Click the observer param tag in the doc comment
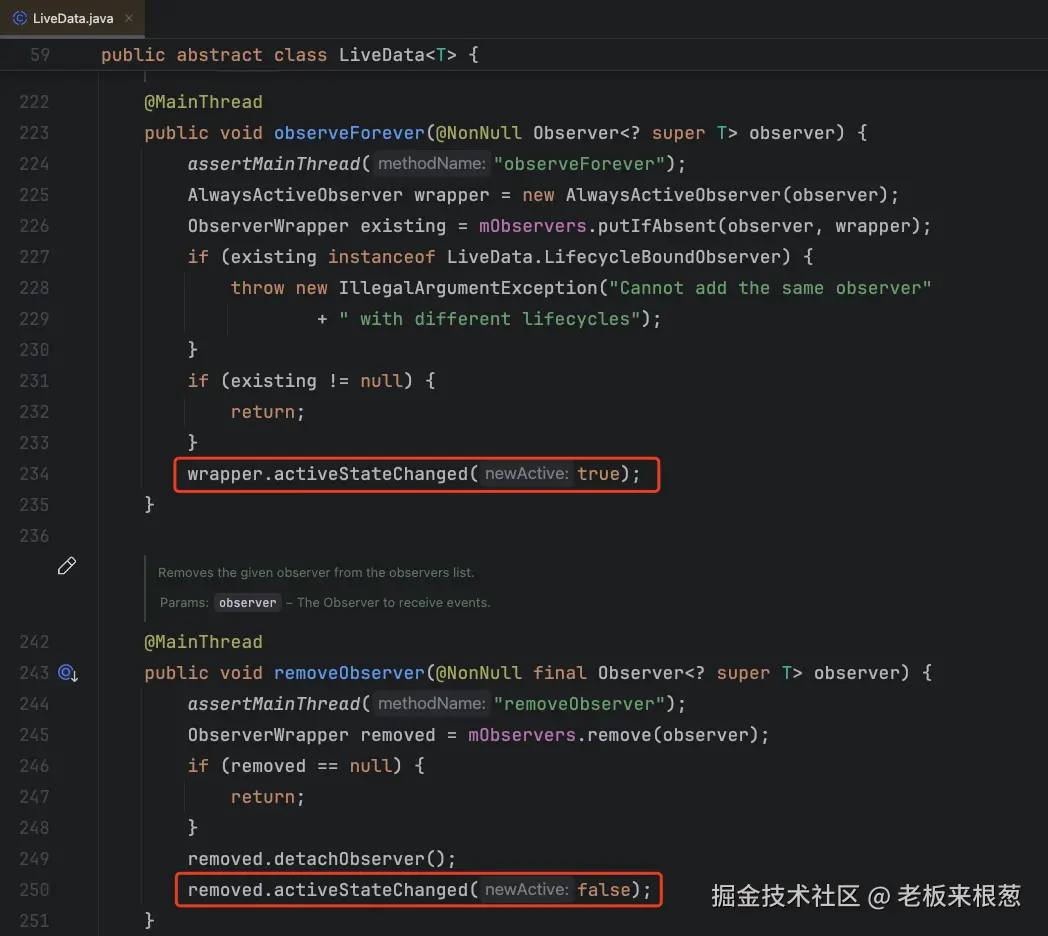The height and width of the screenshot is (936, 1048). (x=247, y=602)
